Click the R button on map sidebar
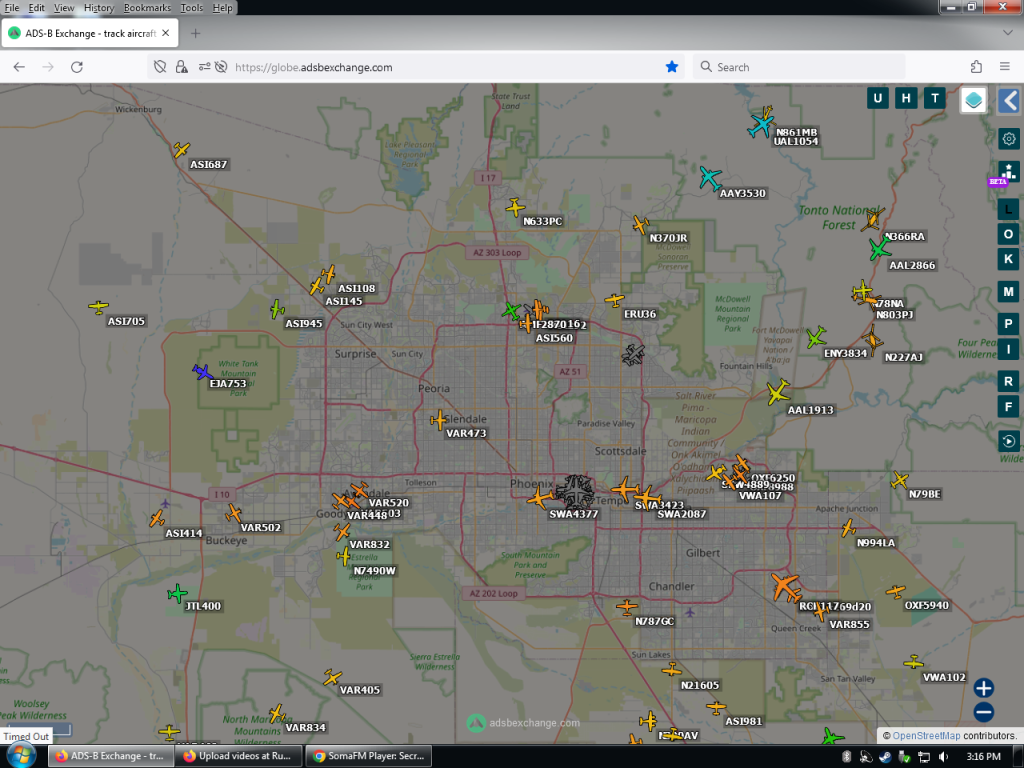Screen dimensions: 1024x768 tap(1008, 382)
